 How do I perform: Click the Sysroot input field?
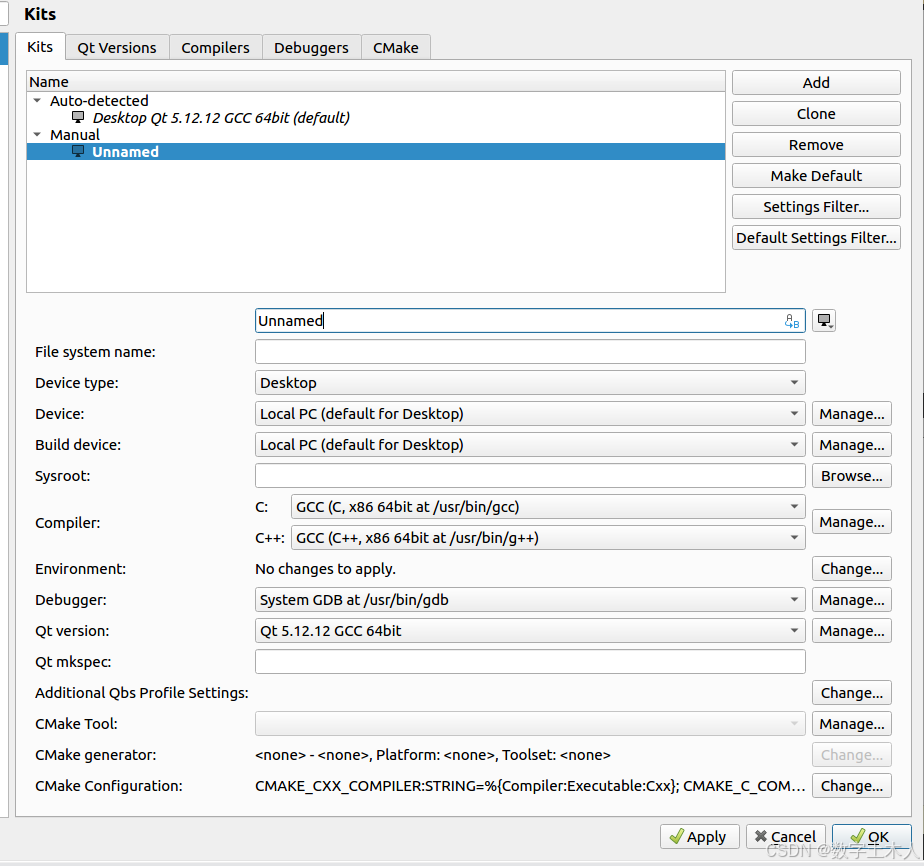[x=530, y=475]
